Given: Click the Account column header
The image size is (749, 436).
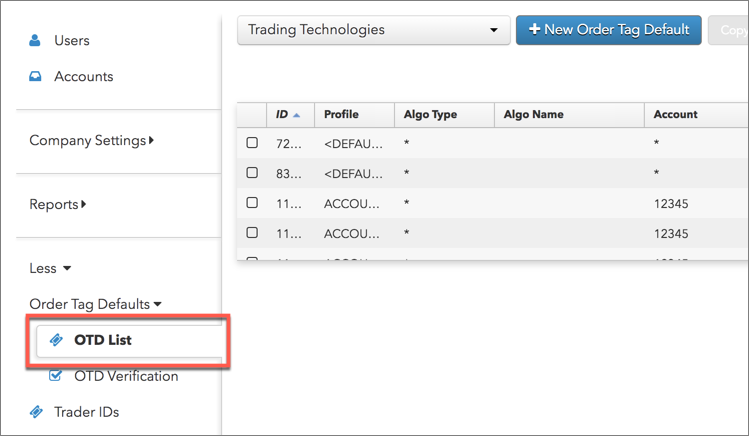Looking at the screenshot, I should coord(675,115).
